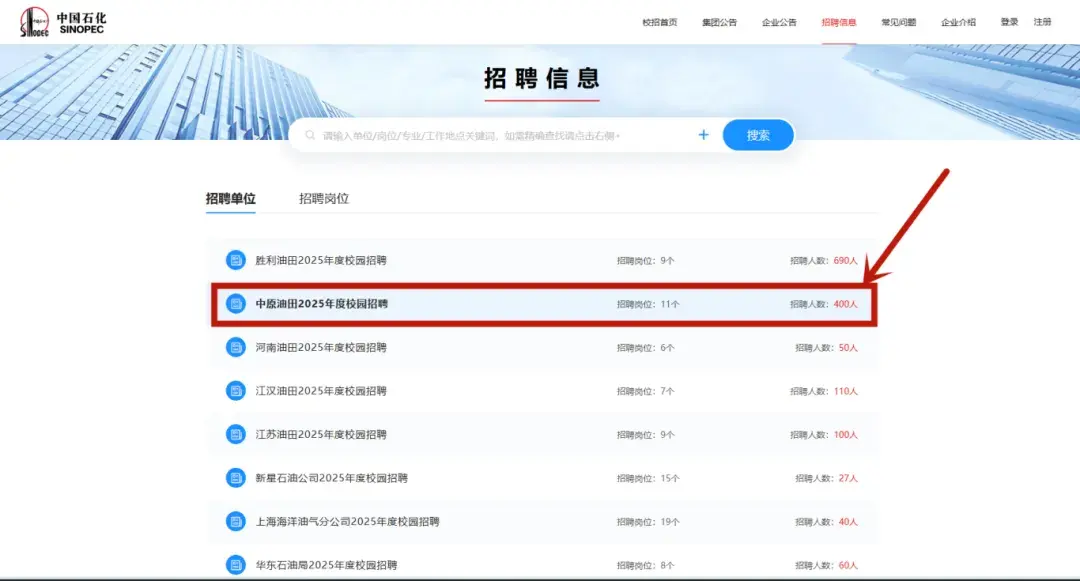Click the calendar icon beside 江苏油田 recruitment
This screenshot has height=581, width=1080.
pos(235,434)
